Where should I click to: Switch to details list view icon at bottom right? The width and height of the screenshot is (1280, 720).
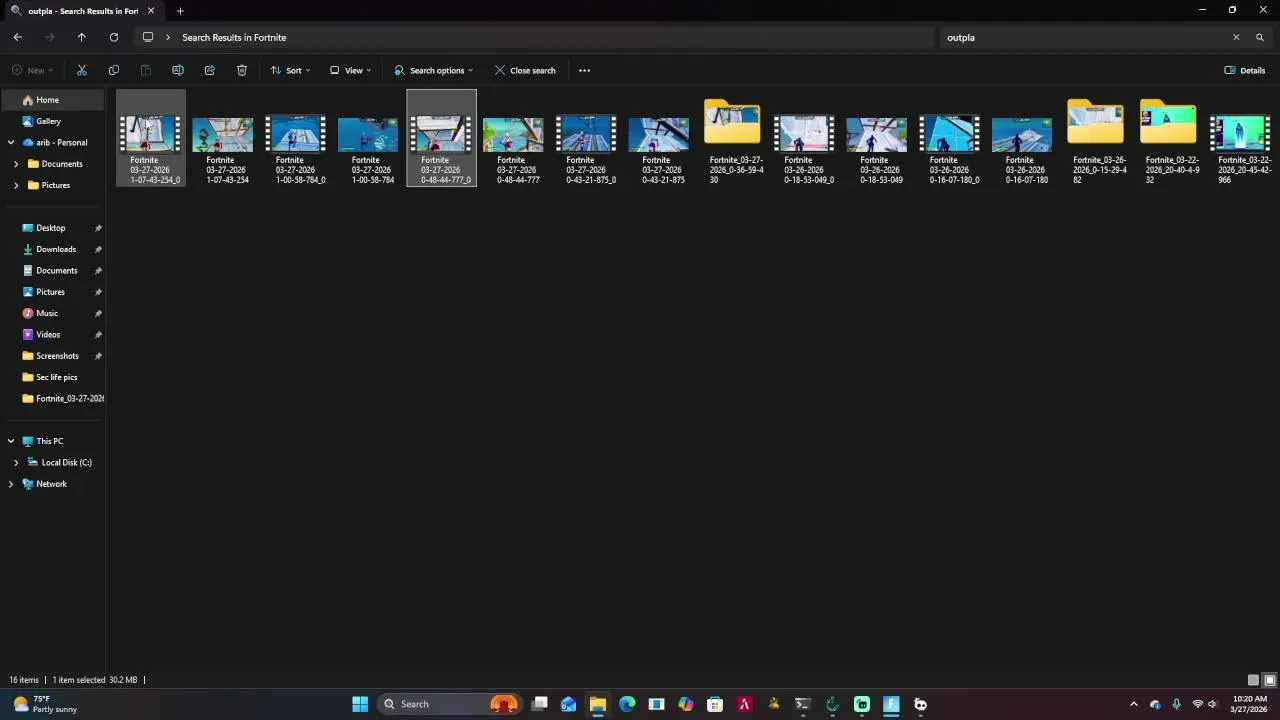coord(1253,680)
